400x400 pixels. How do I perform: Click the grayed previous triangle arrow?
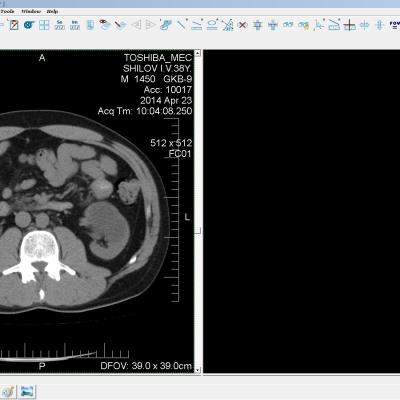136,25
